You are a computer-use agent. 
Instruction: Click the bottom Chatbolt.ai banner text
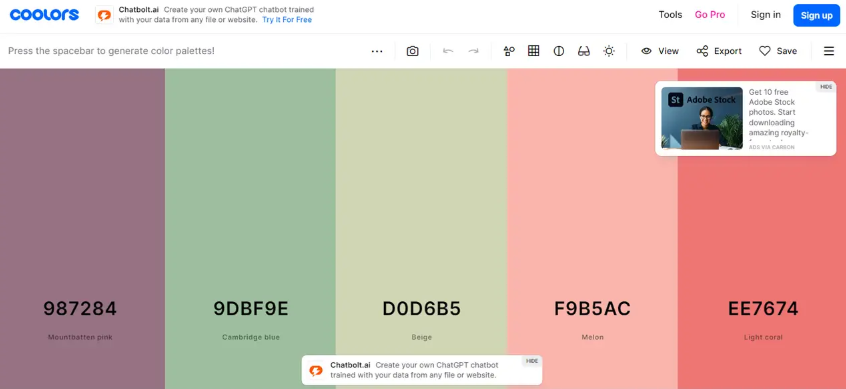pos(414,370)
